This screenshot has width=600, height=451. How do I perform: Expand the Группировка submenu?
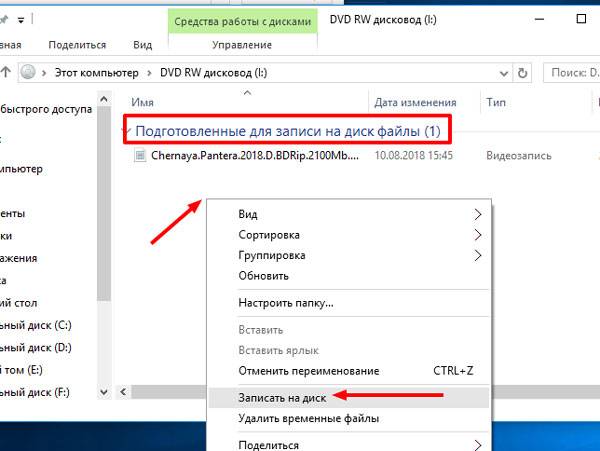(478, 255)
